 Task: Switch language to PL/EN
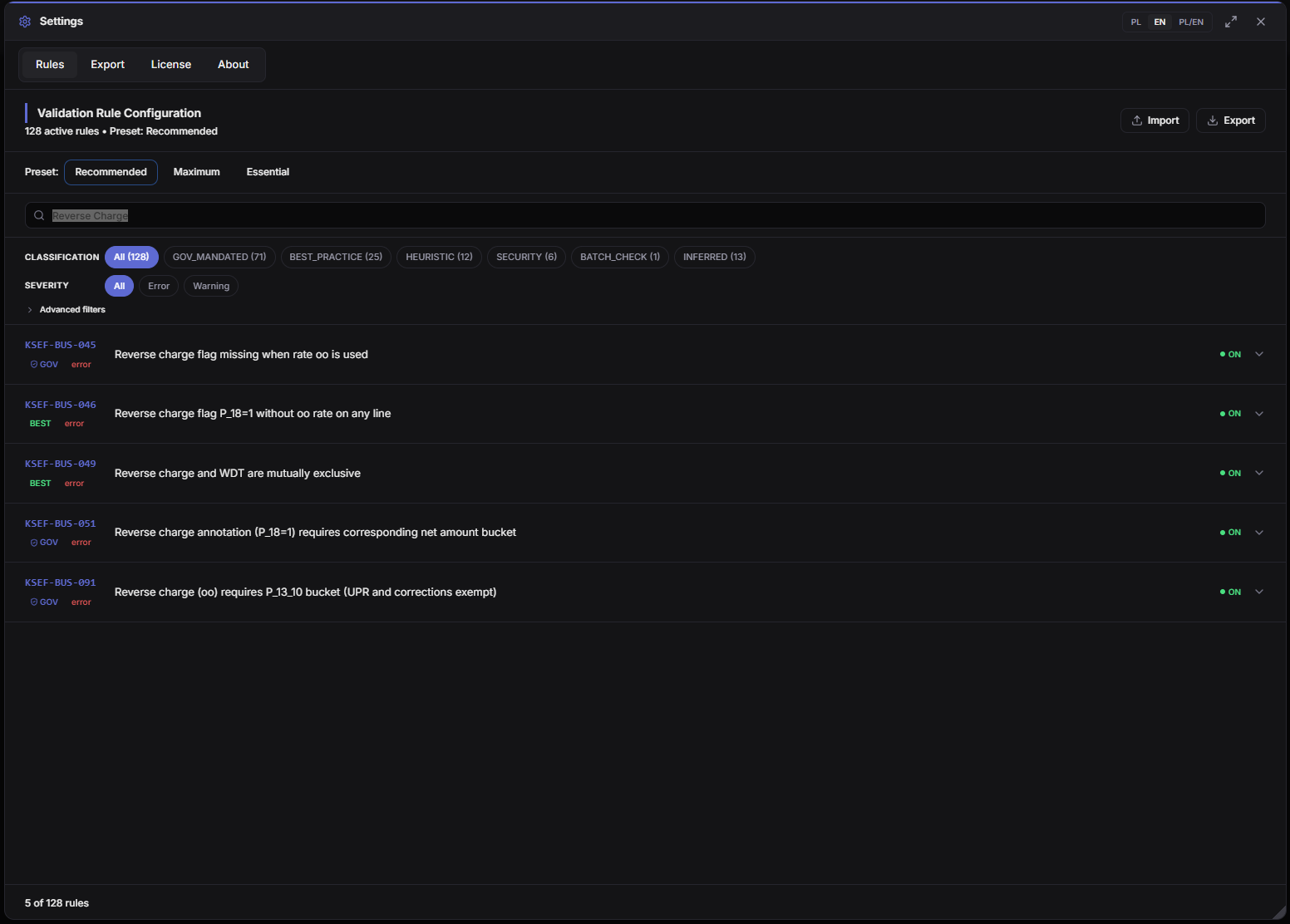point(1191,22)
